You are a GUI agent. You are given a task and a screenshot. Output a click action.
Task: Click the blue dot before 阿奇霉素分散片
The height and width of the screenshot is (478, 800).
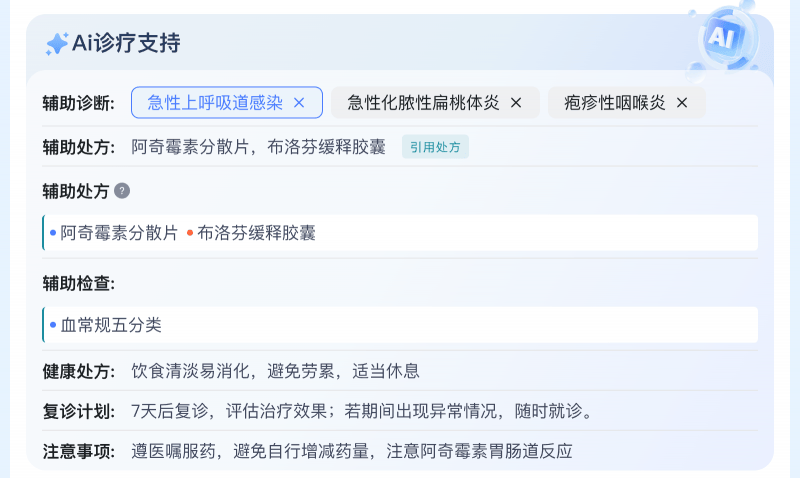pyautogui.click(x=53, y=233)
